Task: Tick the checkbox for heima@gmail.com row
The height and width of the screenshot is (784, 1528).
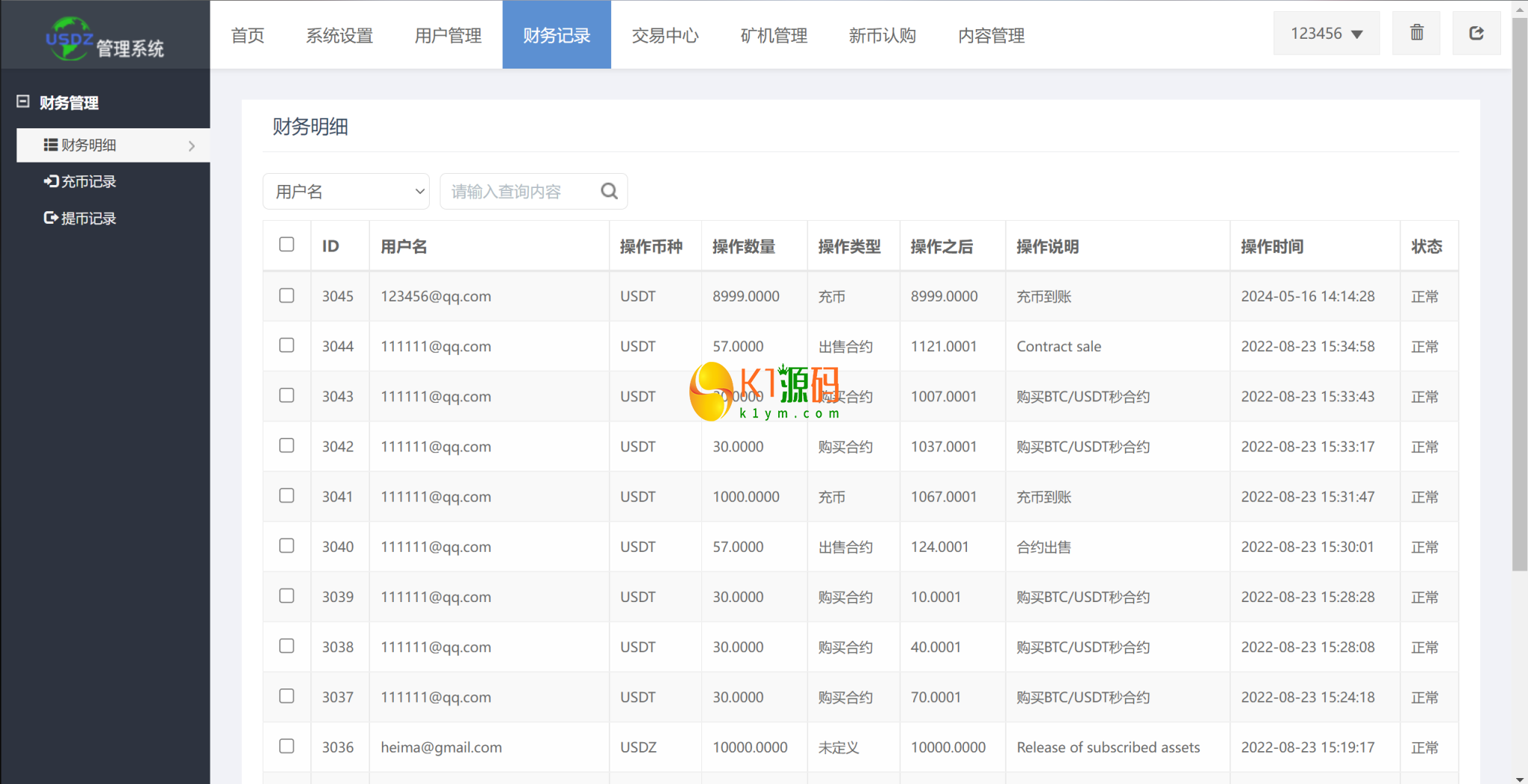Action: pos(286,746)
